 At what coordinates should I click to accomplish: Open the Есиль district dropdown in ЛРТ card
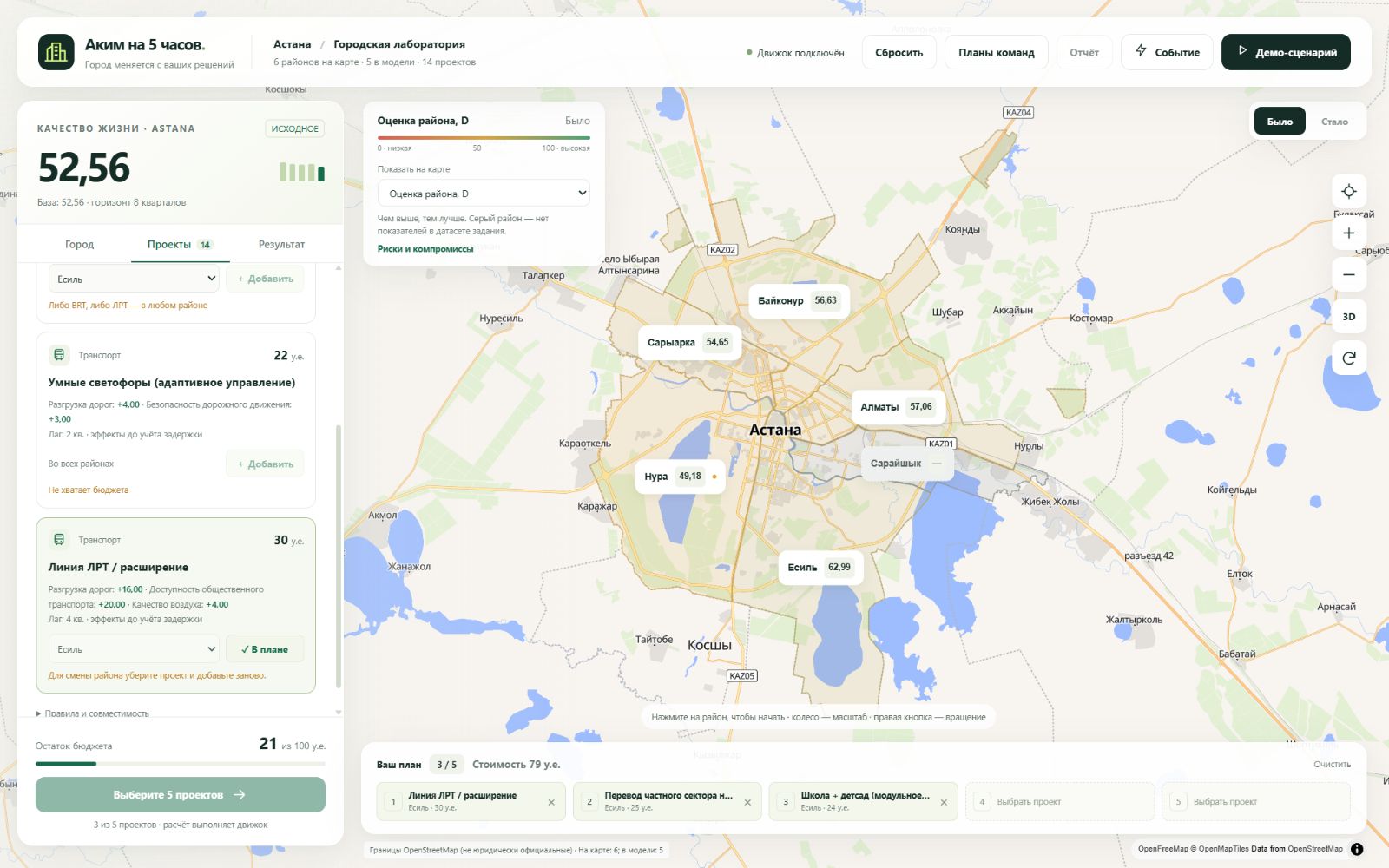point(135,649)
